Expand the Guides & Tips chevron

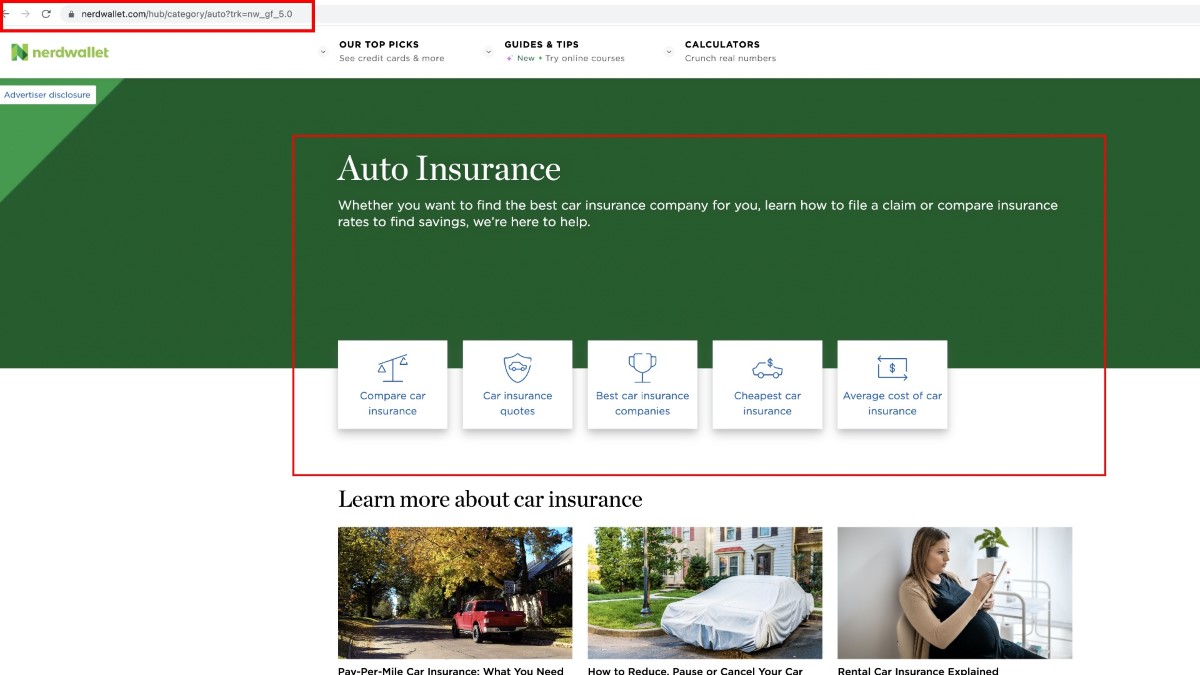[489, 52]
